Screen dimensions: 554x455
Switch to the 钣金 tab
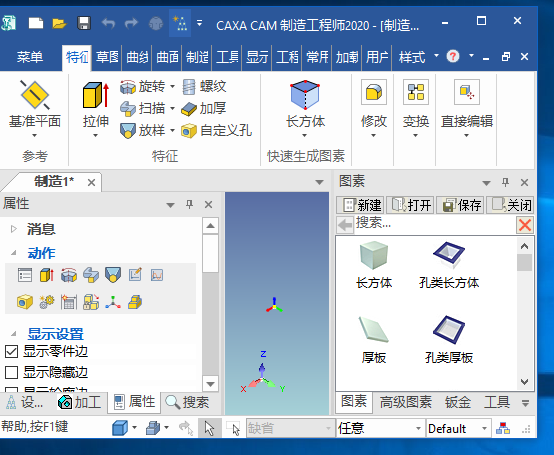(x=458, y=402)
